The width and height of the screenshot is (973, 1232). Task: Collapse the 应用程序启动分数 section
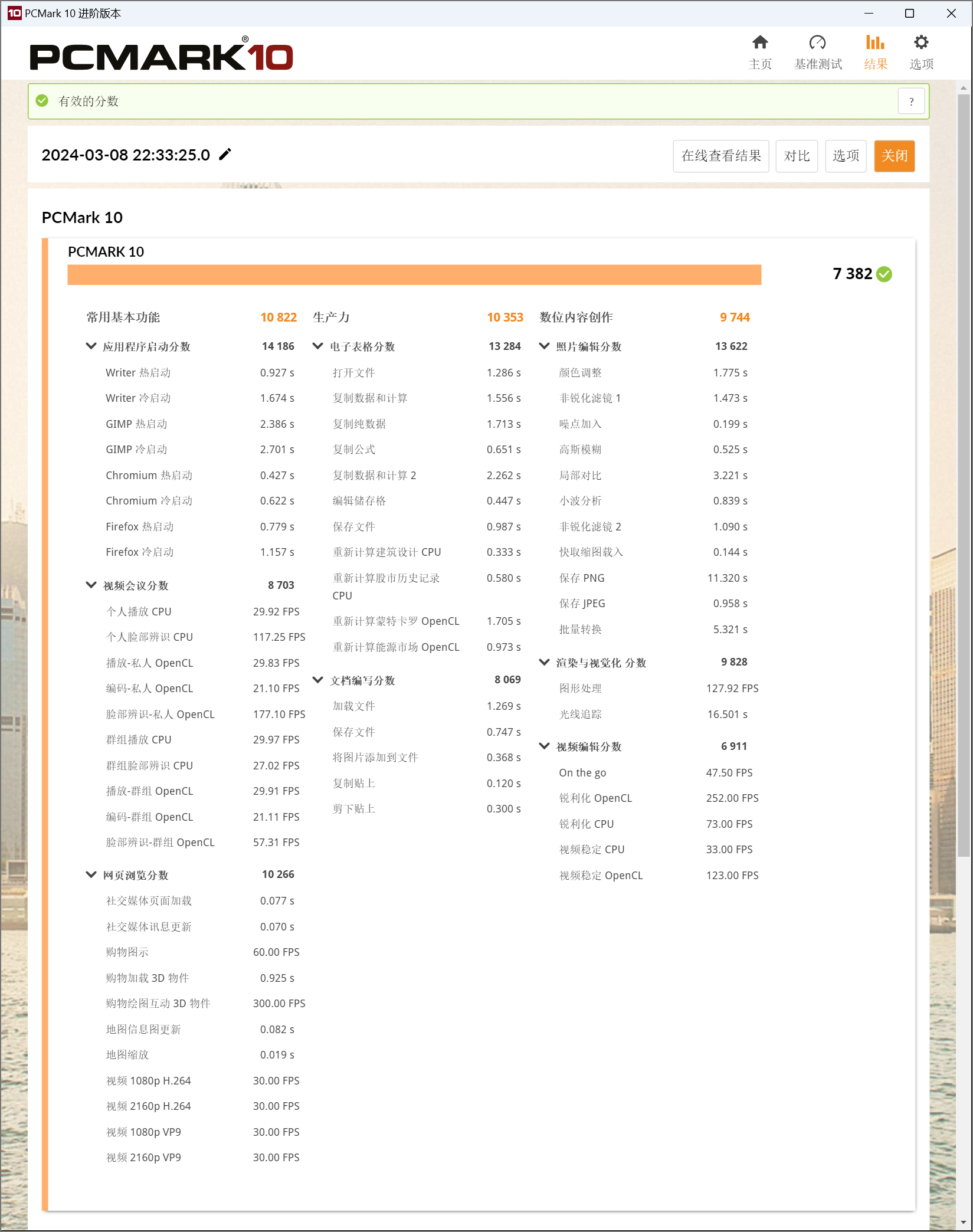[x=91, y=346]
